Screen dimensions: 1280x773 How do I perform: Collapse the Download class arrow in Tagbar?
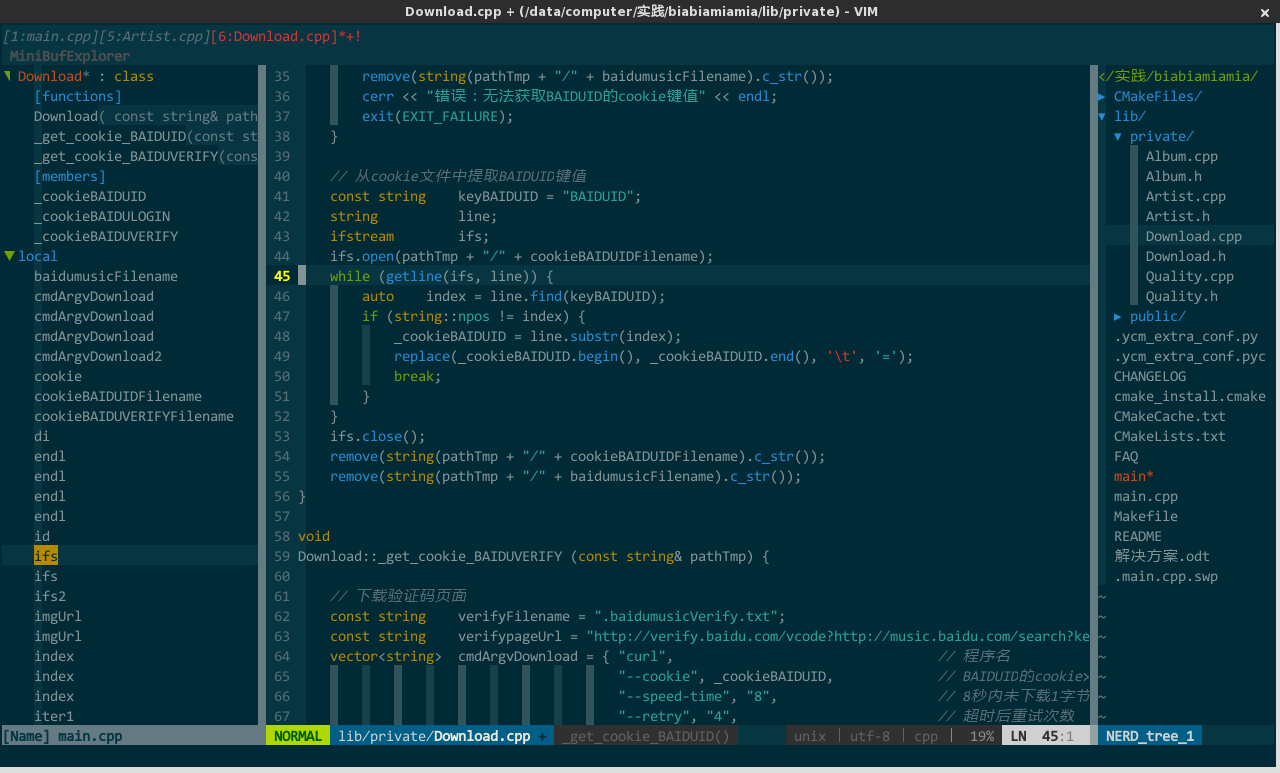[x=8, y=76]
